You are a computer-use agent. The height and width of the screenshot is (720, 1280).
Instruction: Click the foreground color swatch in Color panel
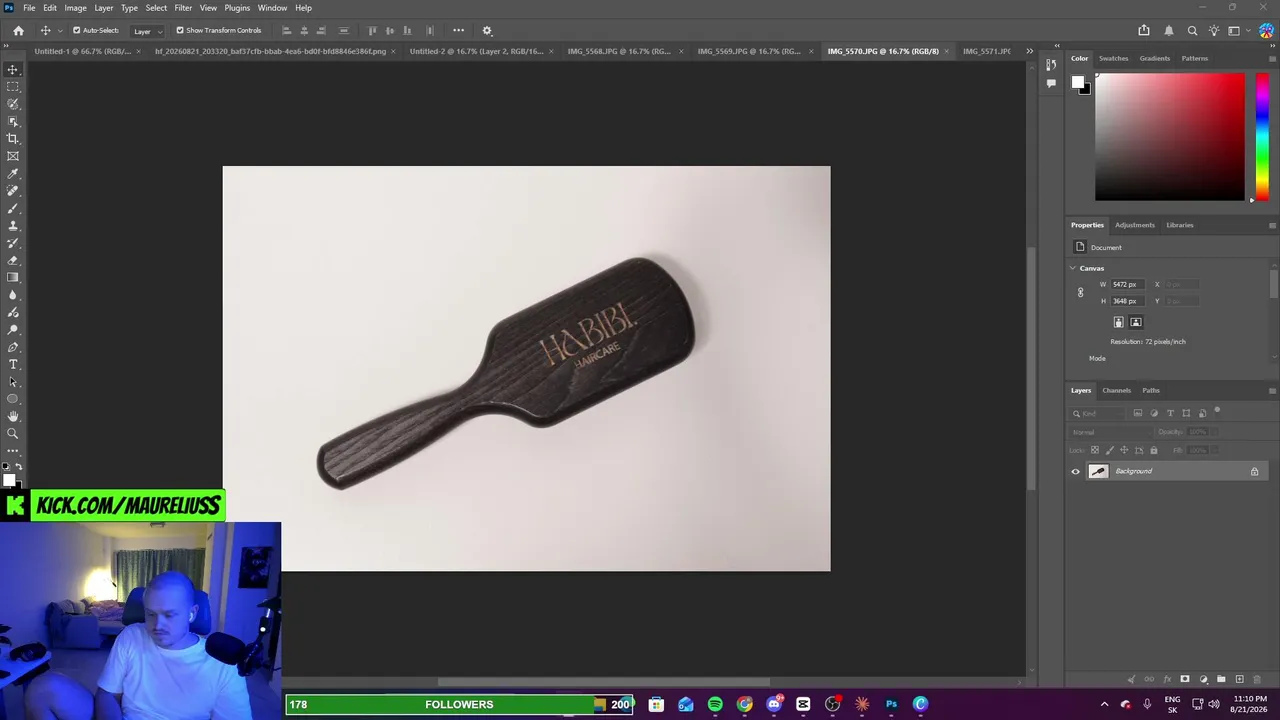(x=1078, y=83)
